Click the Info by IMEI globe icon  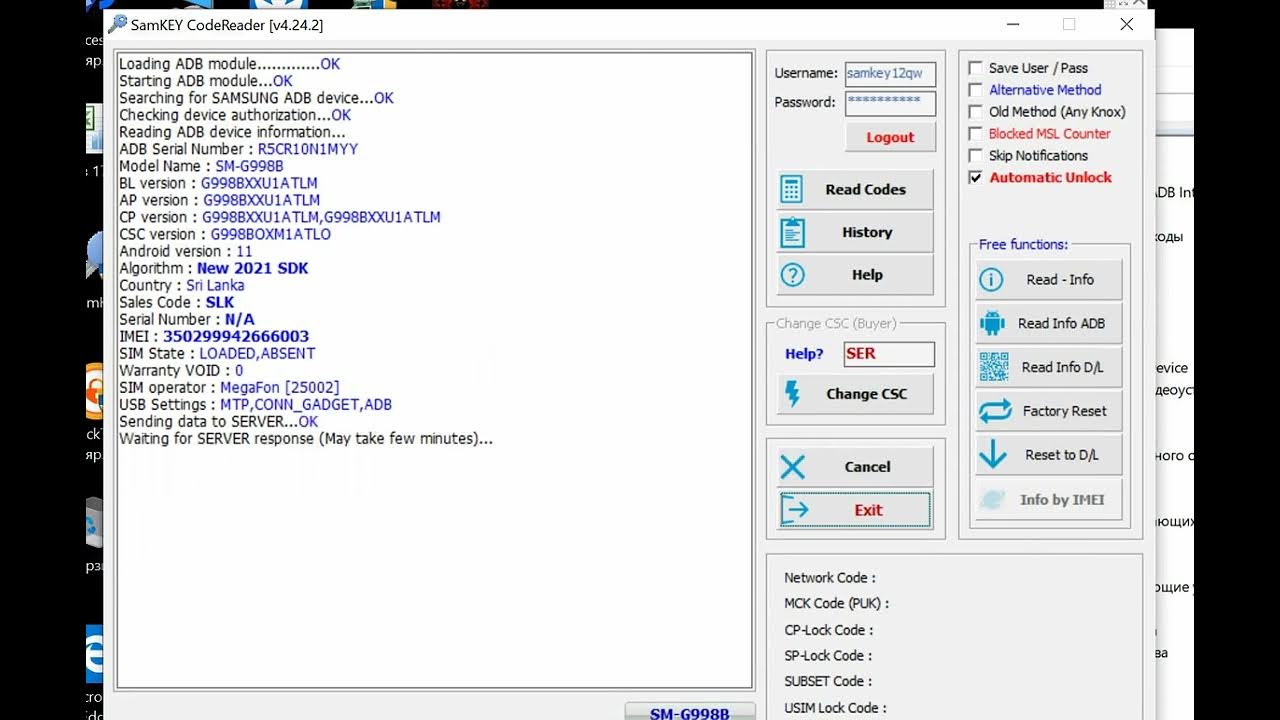(992, 500)
